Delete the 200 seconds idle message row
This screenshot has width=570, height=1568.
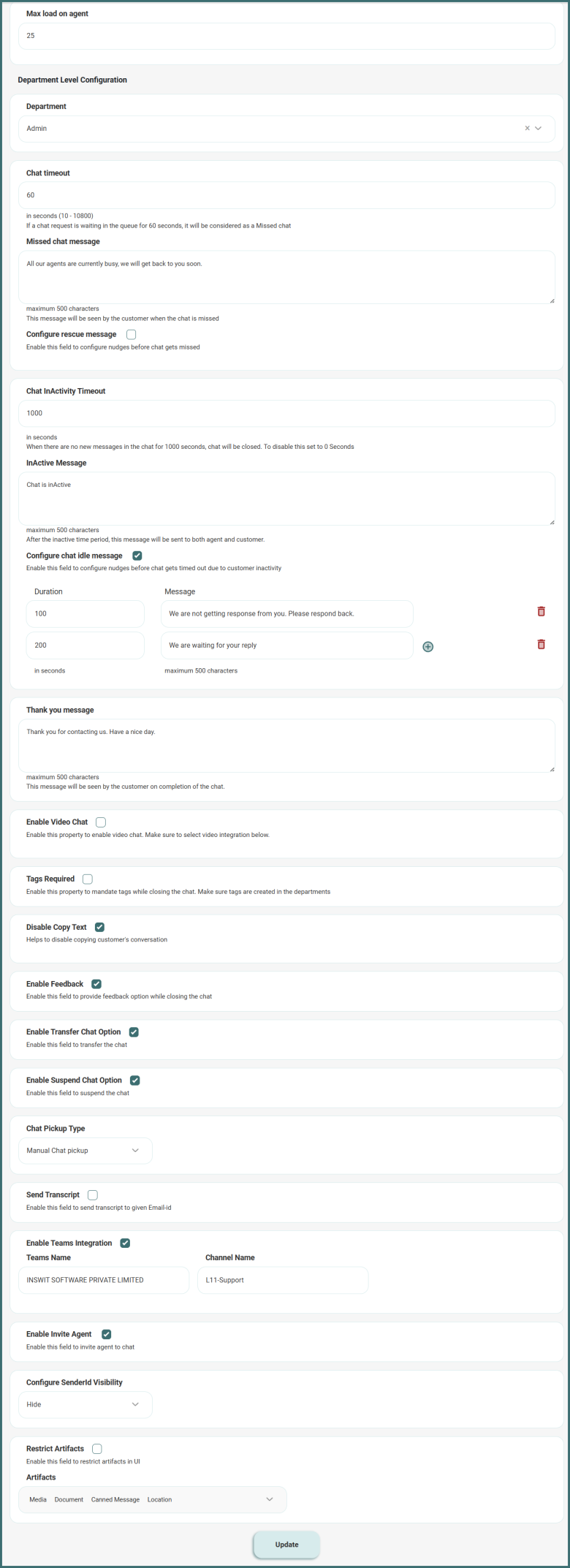point(541,644)
